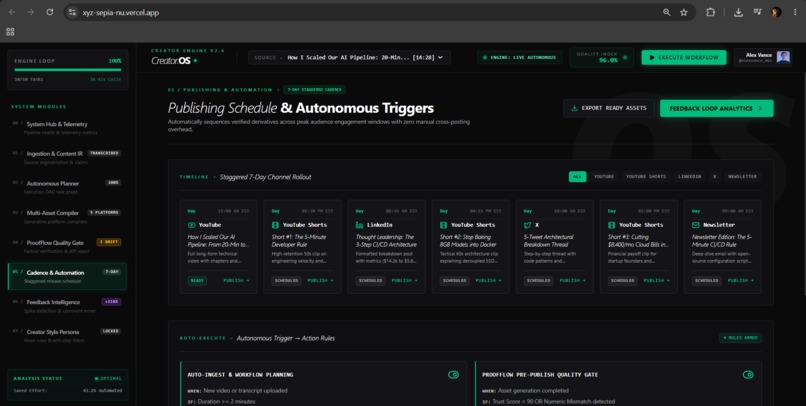This screenshot has width=806, height=406.
Task: Click the X bird icon on thread card
Action: 527,225
